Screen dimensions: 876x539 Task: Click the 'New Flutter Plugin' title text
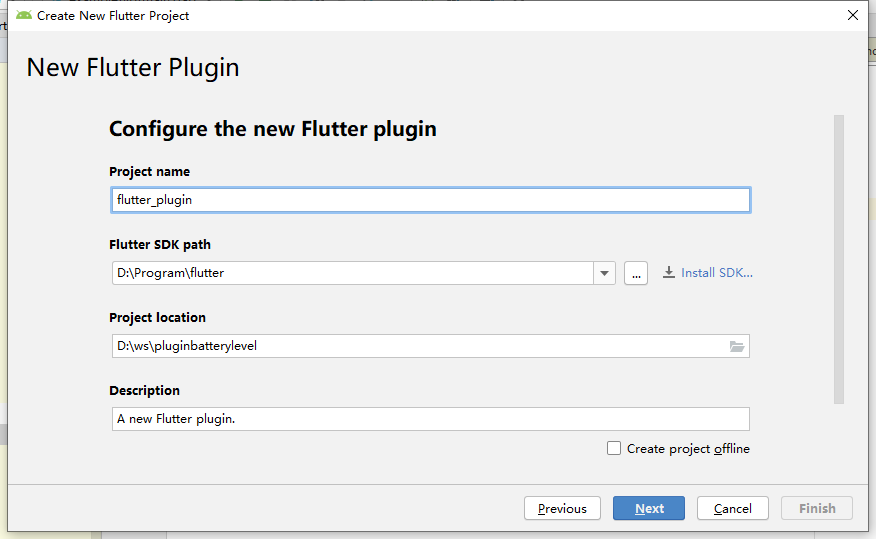133,68
